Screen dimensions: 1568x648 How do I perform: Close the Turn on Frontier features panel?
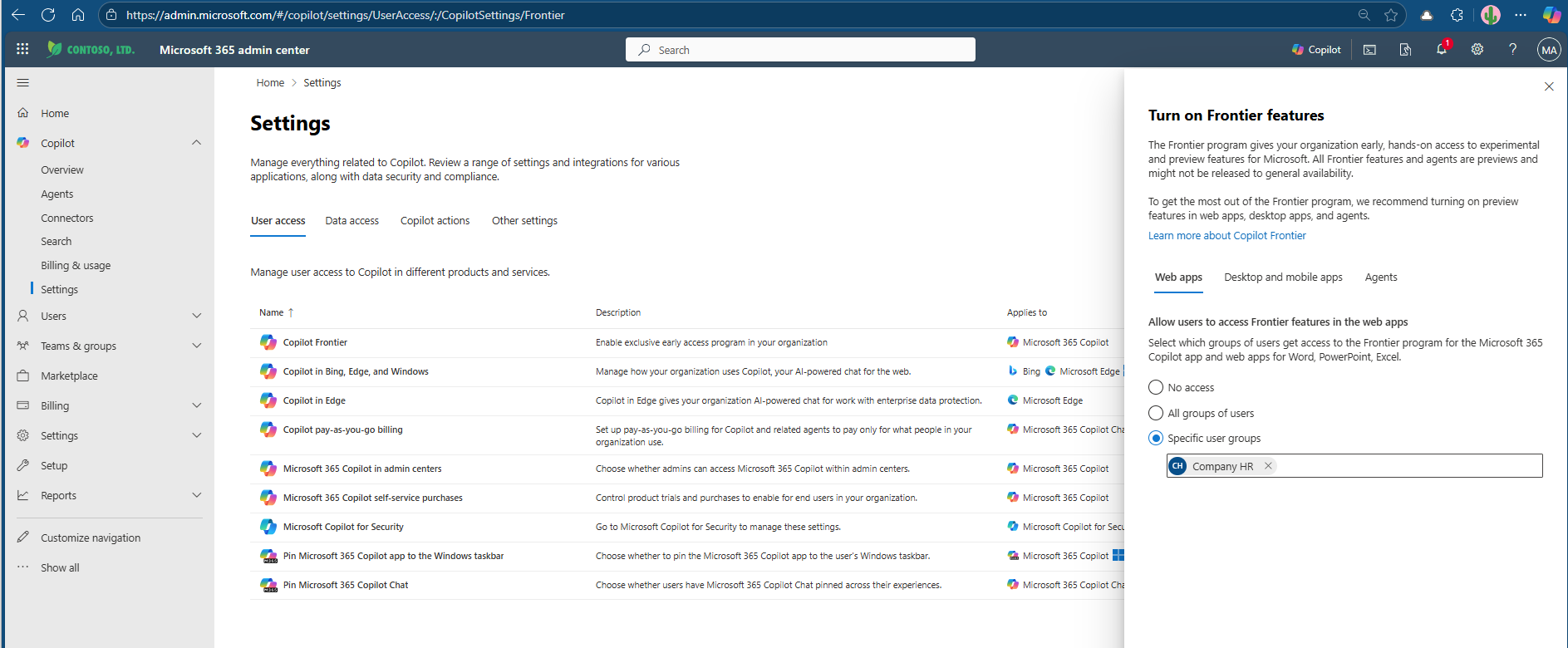click(1549, 86)
